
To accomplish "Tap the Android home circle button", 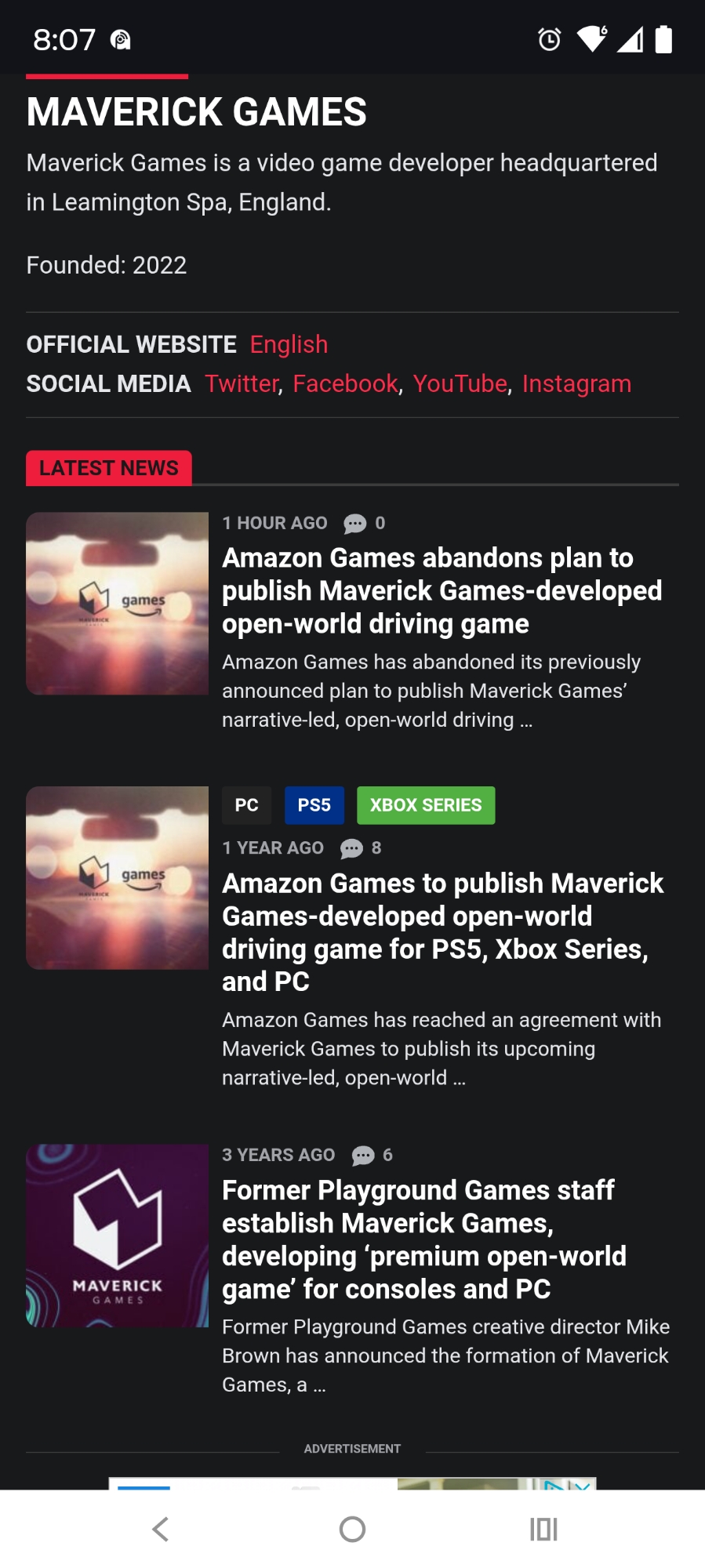I will [352, 1529].
